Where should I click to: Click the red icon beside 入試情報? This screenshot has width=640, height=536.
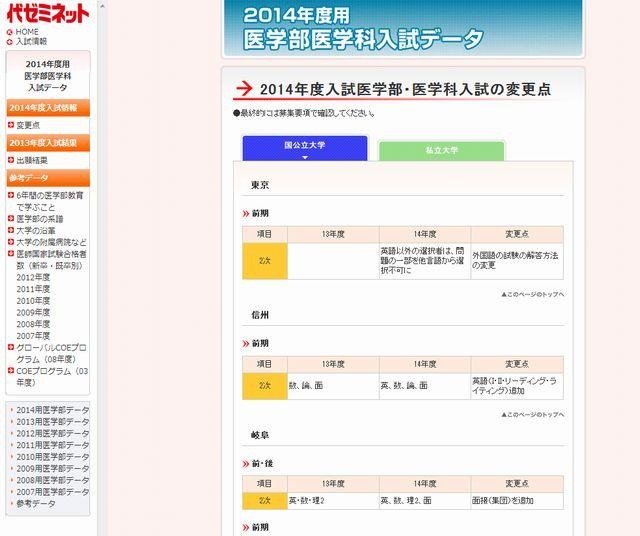coord(10,42)
